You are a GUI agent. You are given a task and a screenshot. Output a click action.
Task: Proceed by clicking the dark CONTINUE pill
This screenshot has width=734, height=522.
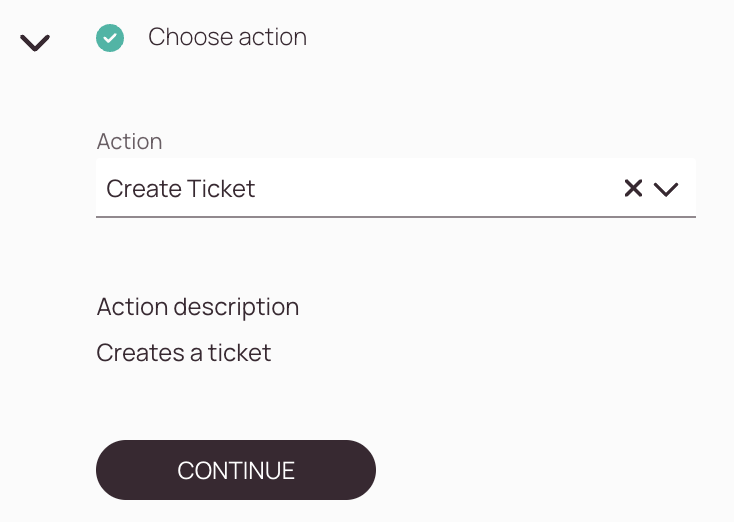click(236, 470)
